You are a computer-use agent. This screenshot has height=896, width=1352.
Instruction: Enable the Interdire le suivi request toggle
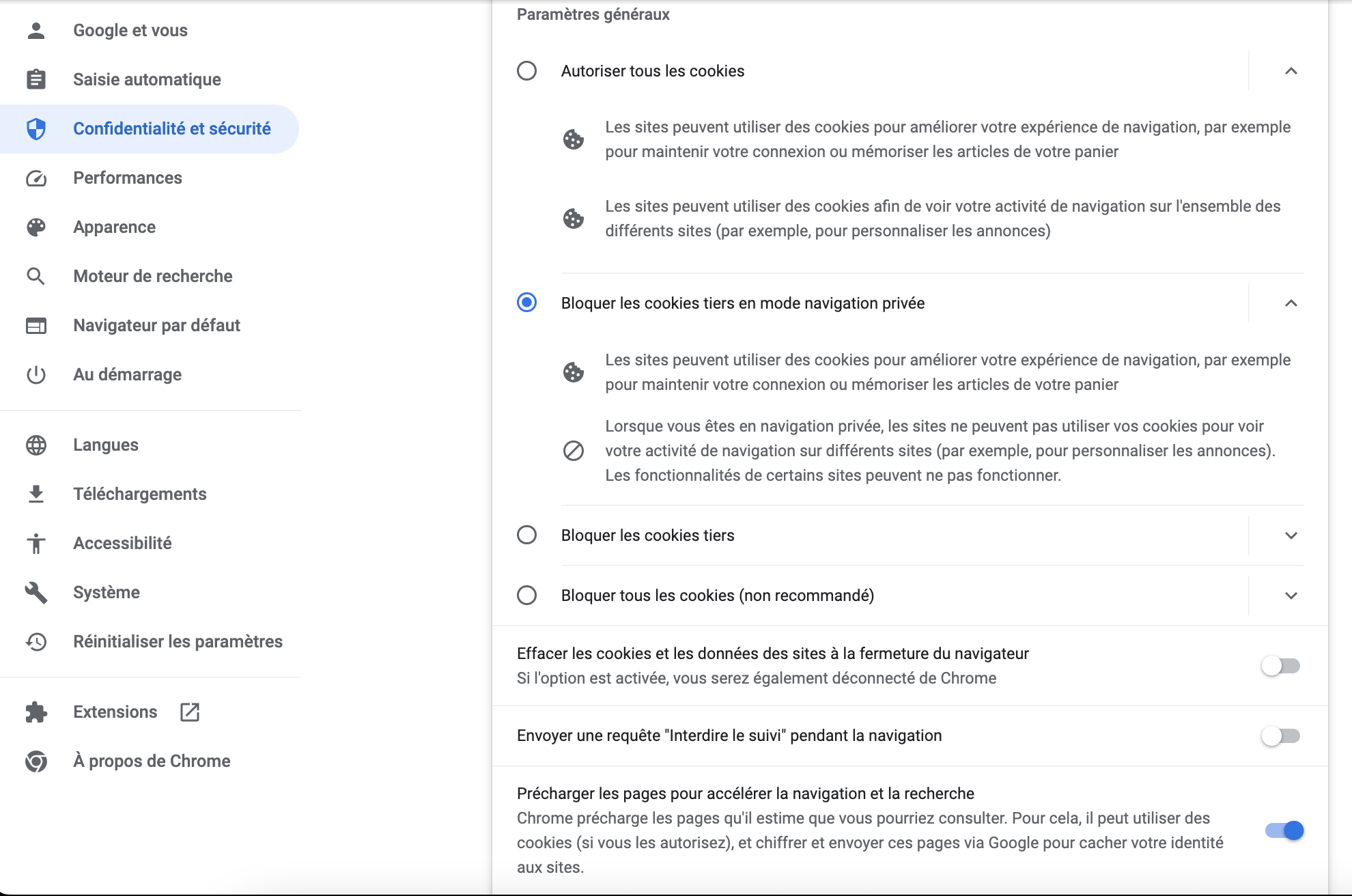pyautogui.click(x=1280, y=736)
